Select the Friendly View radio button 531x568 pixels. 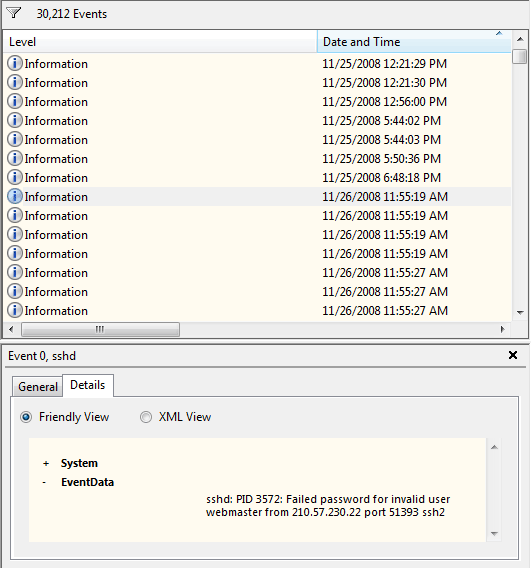pyautogui.click(x=26, y=417)
